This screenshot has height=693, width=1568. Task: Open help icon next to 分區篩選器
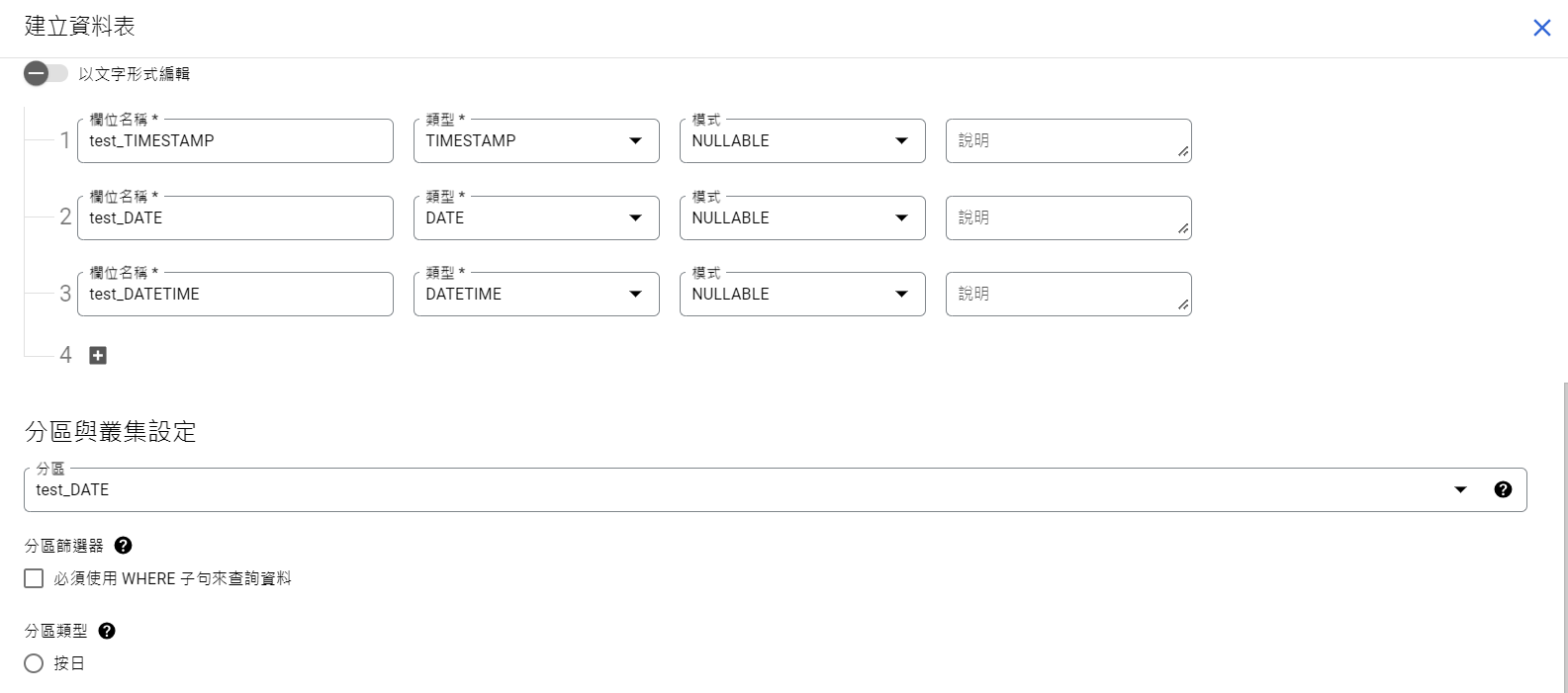click(x=124, y=546)
